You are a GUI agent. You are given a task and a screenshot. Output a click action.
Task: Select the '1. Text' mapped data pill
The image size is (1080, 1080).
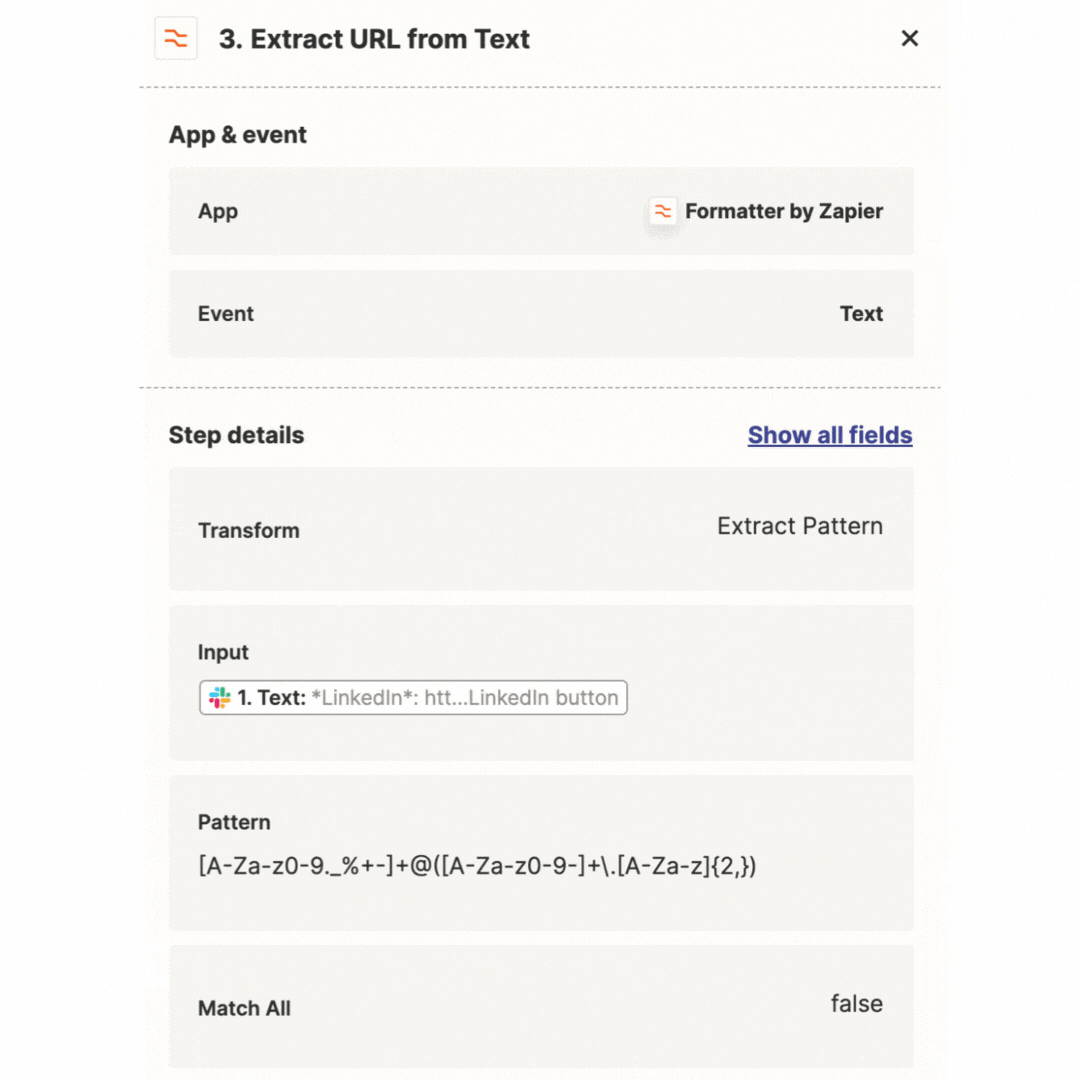(413, 698)
